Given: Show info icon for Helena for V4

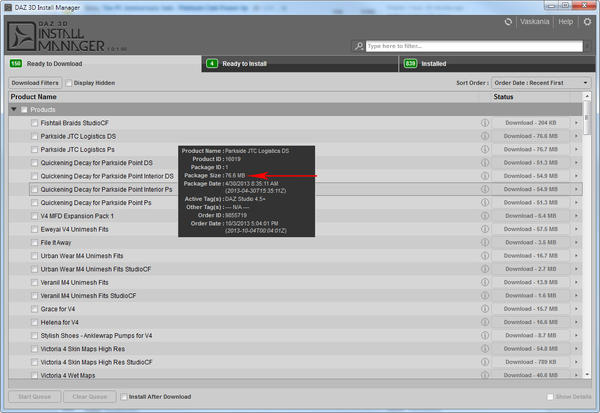Looking at the screenshot, I should pyautogui.click(x=485, y=322).
